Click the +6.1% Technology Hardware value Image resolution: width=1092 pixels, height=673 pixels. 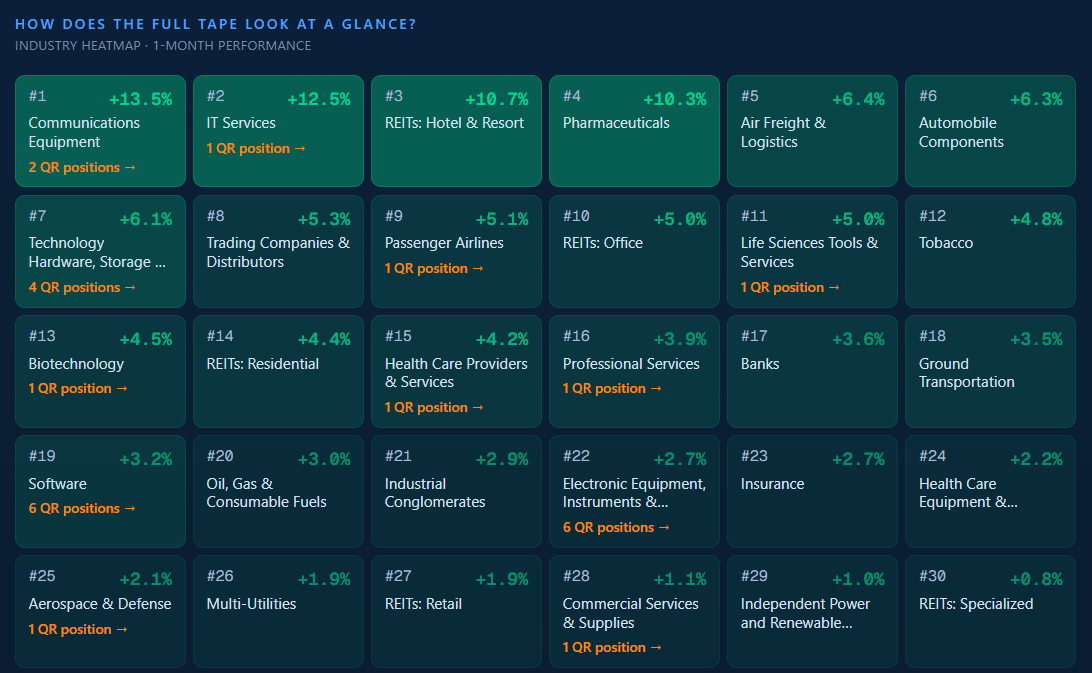pos(146,219)
